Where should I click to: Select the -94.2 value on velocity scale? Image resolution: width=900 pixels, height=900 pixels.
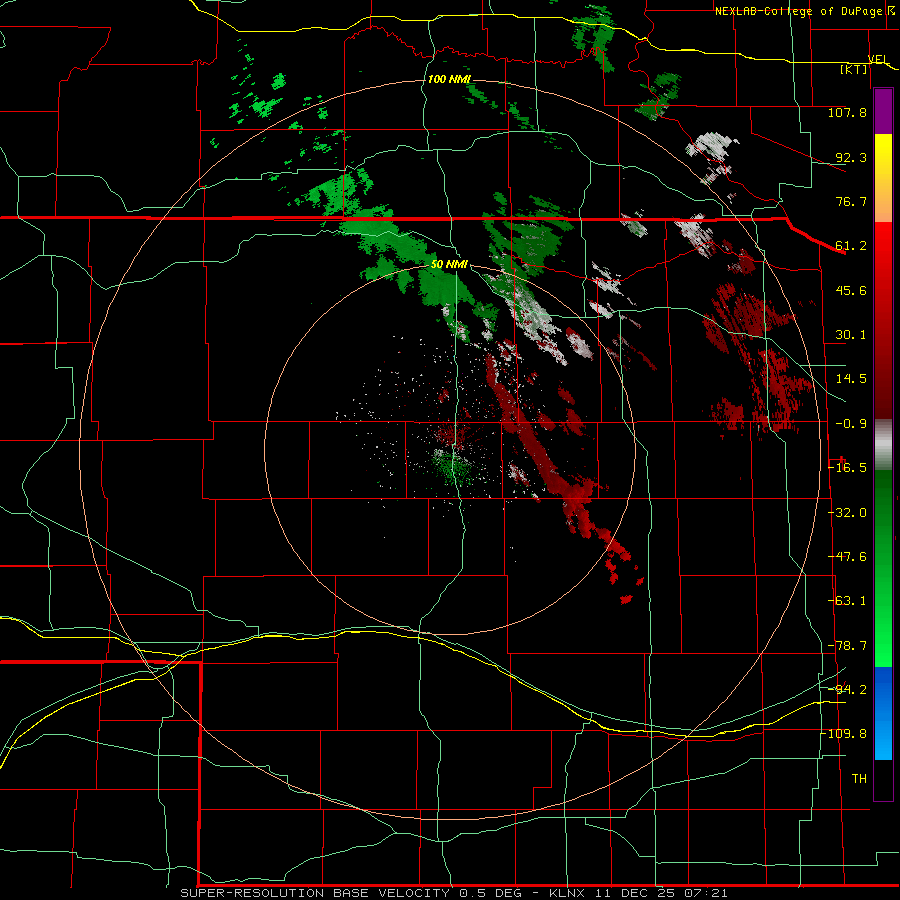[x=847, y=689]
